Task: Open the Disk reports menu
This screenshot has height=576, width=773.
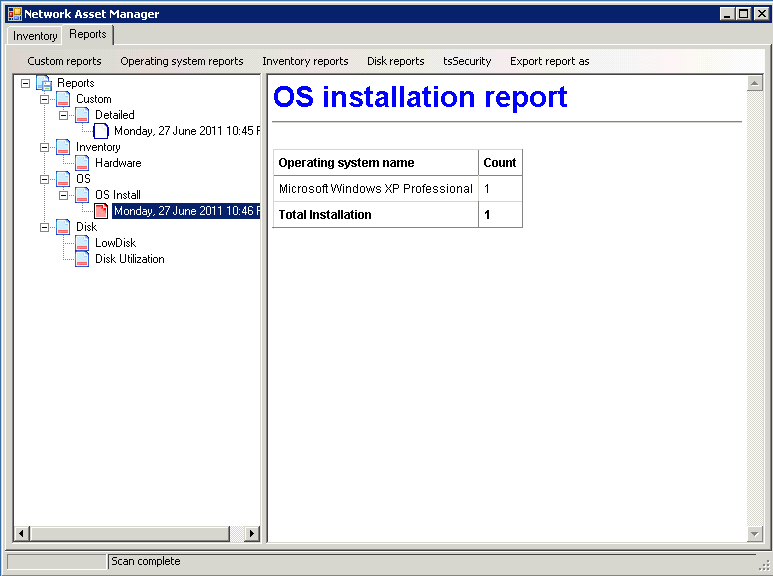Action: (395, 61)
